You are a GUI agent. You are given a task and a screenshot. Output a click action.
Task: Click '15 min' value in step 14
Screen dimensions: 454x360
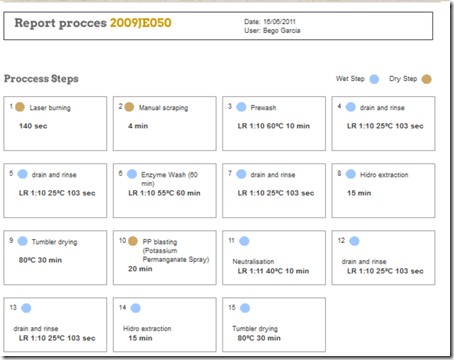[x=140, y=338]
